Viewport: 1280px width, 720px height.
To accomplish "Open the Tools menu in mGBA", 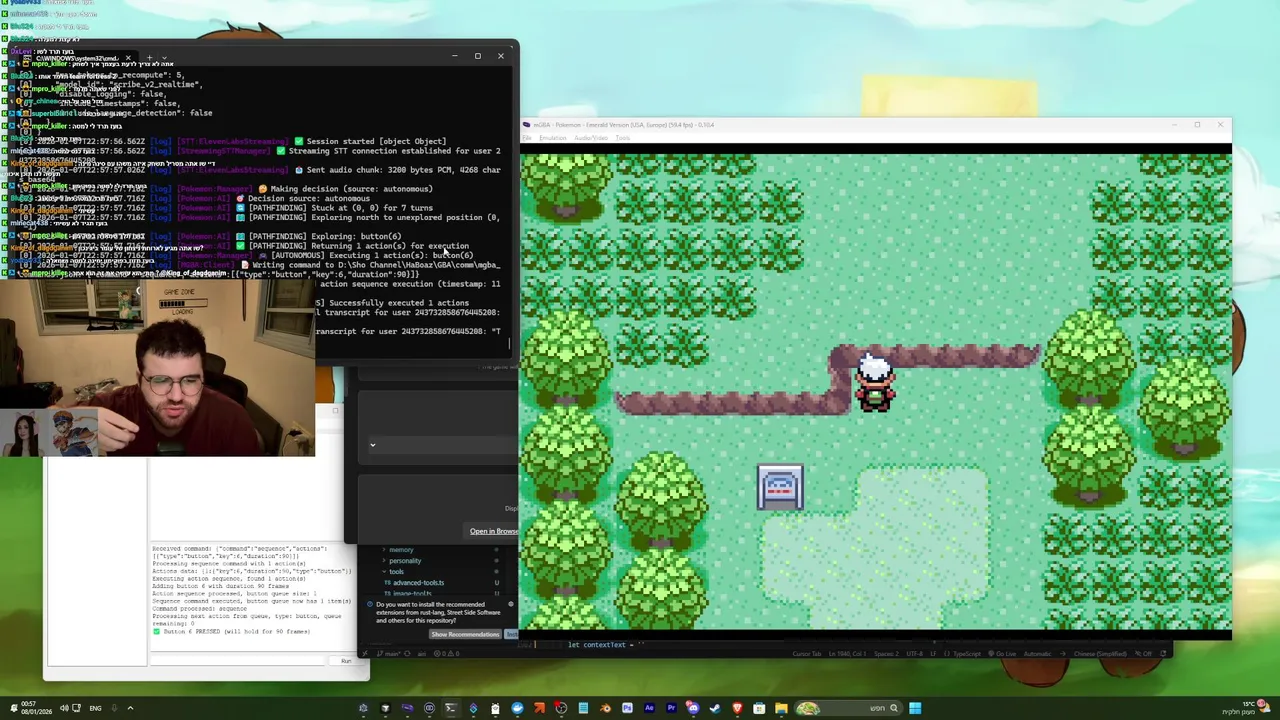I will coord(623,138).
